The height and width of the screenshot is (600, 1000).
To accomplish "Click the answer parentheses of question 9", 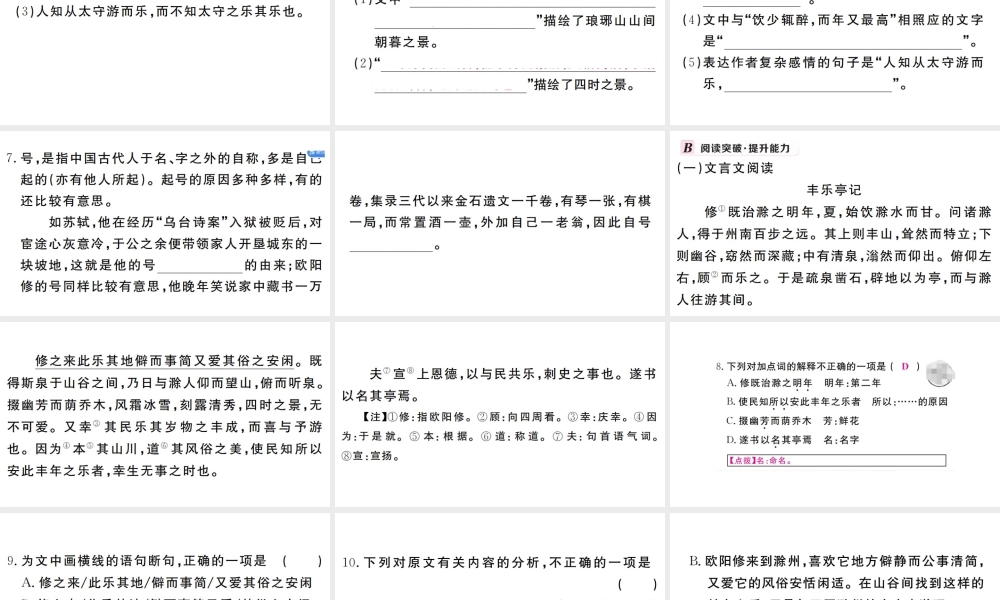I will coord(302,561).
